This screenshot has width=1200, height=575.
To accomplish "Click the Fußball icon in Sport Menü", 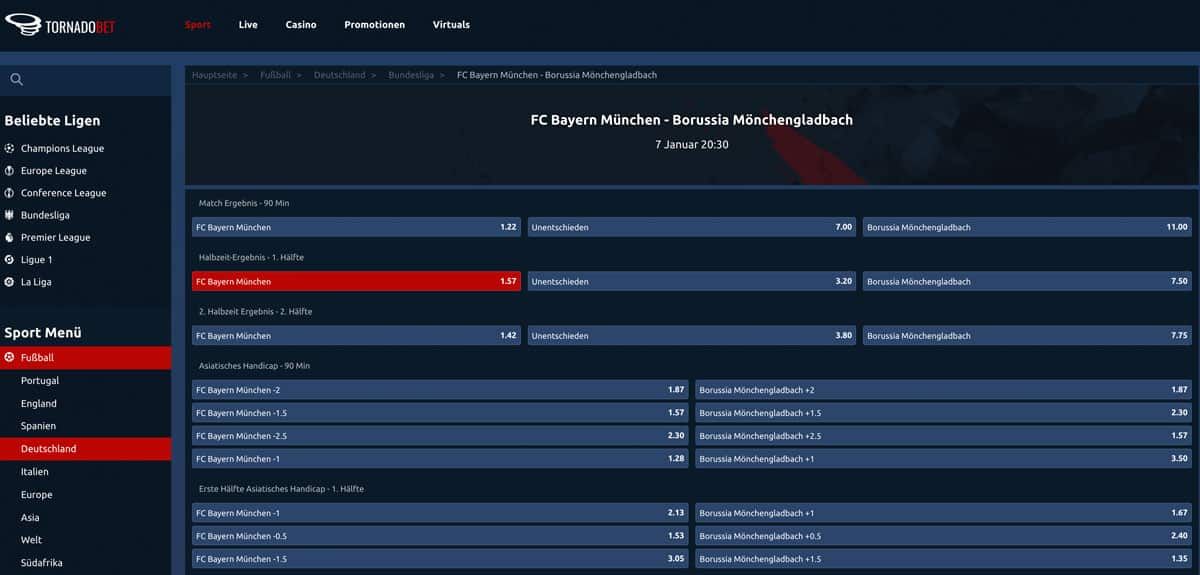I will (10, 357).
